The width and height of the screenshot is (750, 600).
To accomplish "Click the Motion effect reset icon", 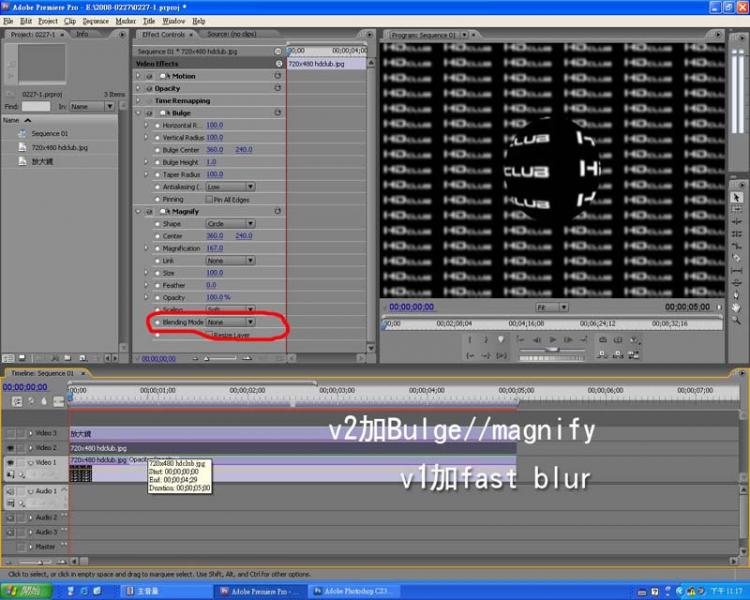I will point(278,76).
